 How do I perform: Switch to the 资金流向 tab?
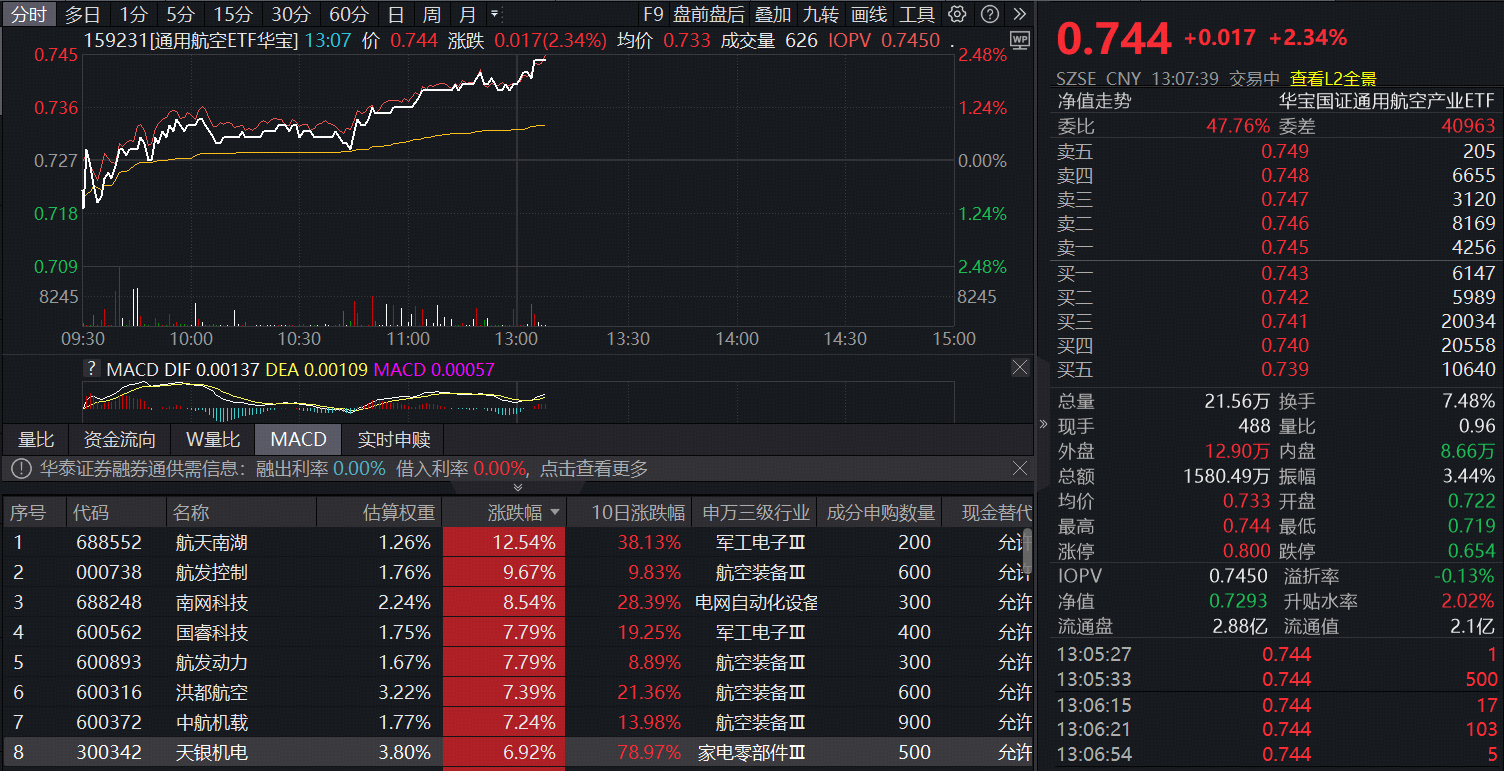[x=119, y=438]
